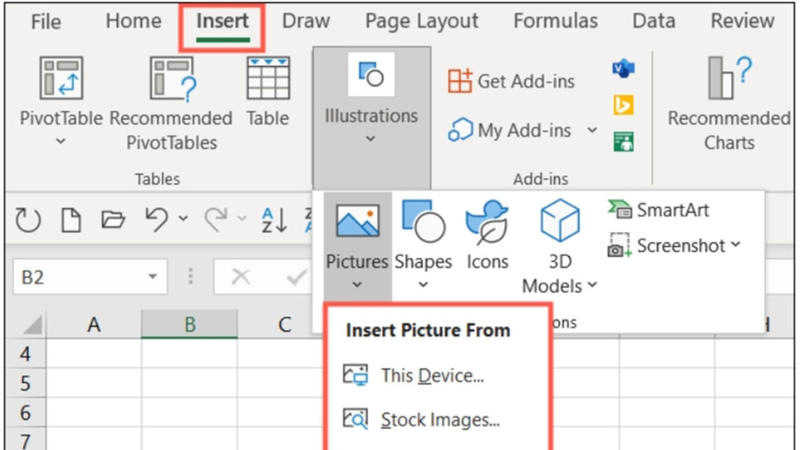800x450 pixels.
Task: Open the Draw tab
Action: tap(306, 21)
